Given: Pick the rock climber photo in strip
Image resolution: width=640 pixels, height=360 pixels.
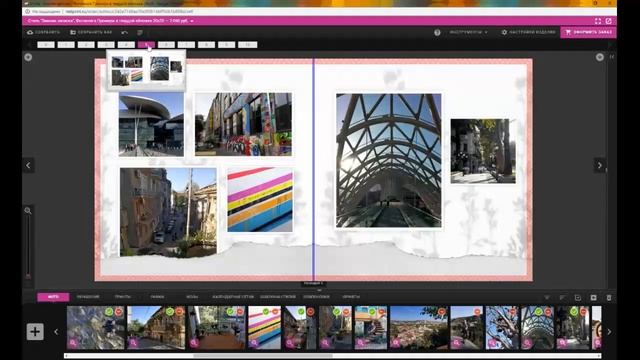Looking at the screenshot, I should 96,328.
